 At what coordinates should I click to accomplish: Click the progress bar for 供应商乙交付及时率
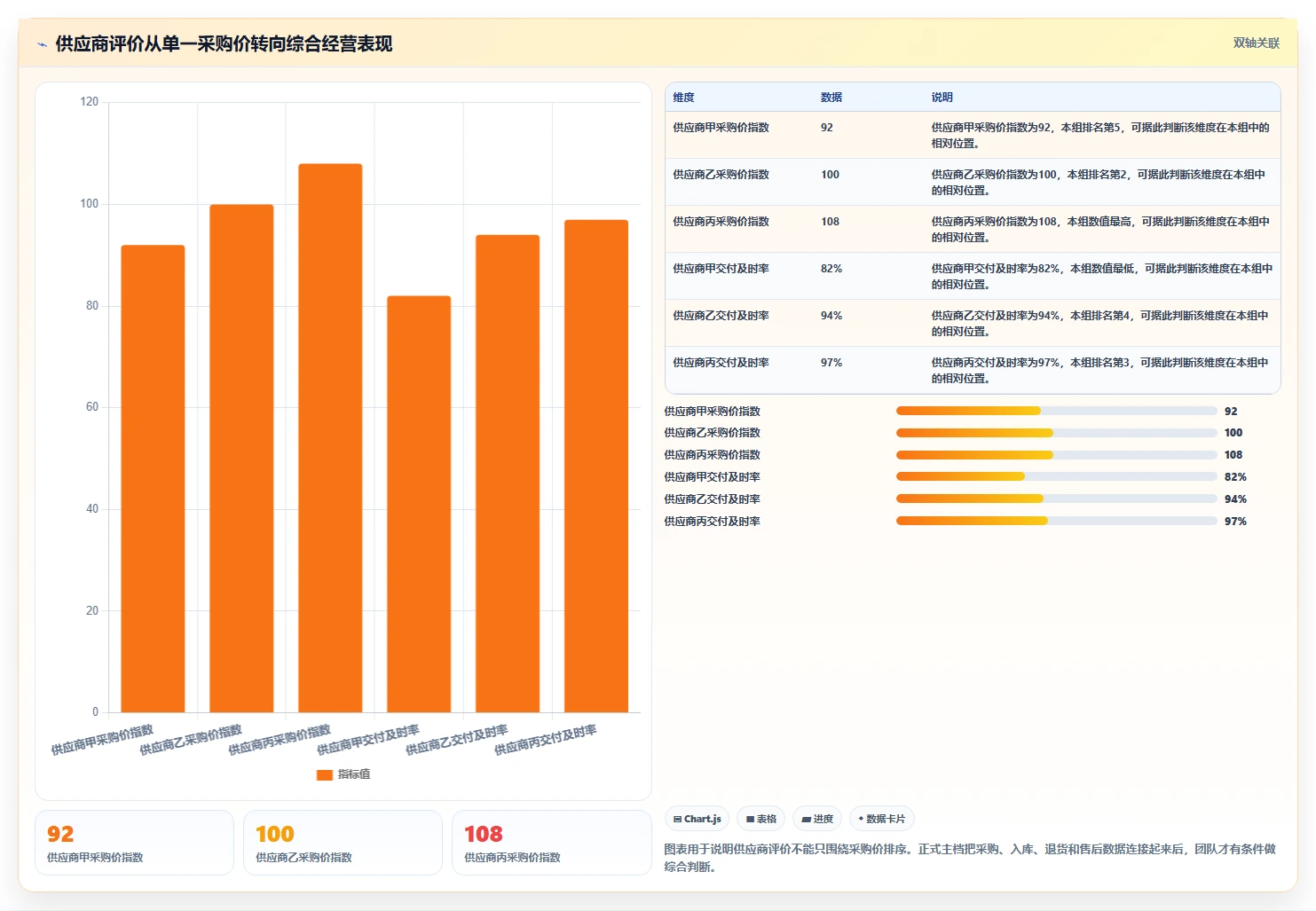(x=1056, y=499)
